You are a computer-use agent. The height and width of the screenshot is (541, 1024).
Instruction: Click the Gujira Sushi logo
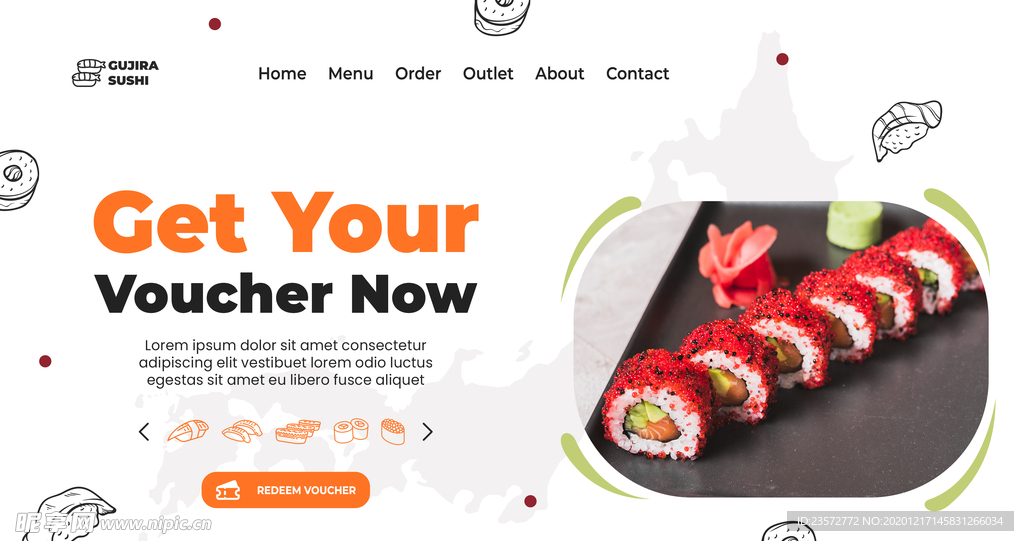click(115, 73)
